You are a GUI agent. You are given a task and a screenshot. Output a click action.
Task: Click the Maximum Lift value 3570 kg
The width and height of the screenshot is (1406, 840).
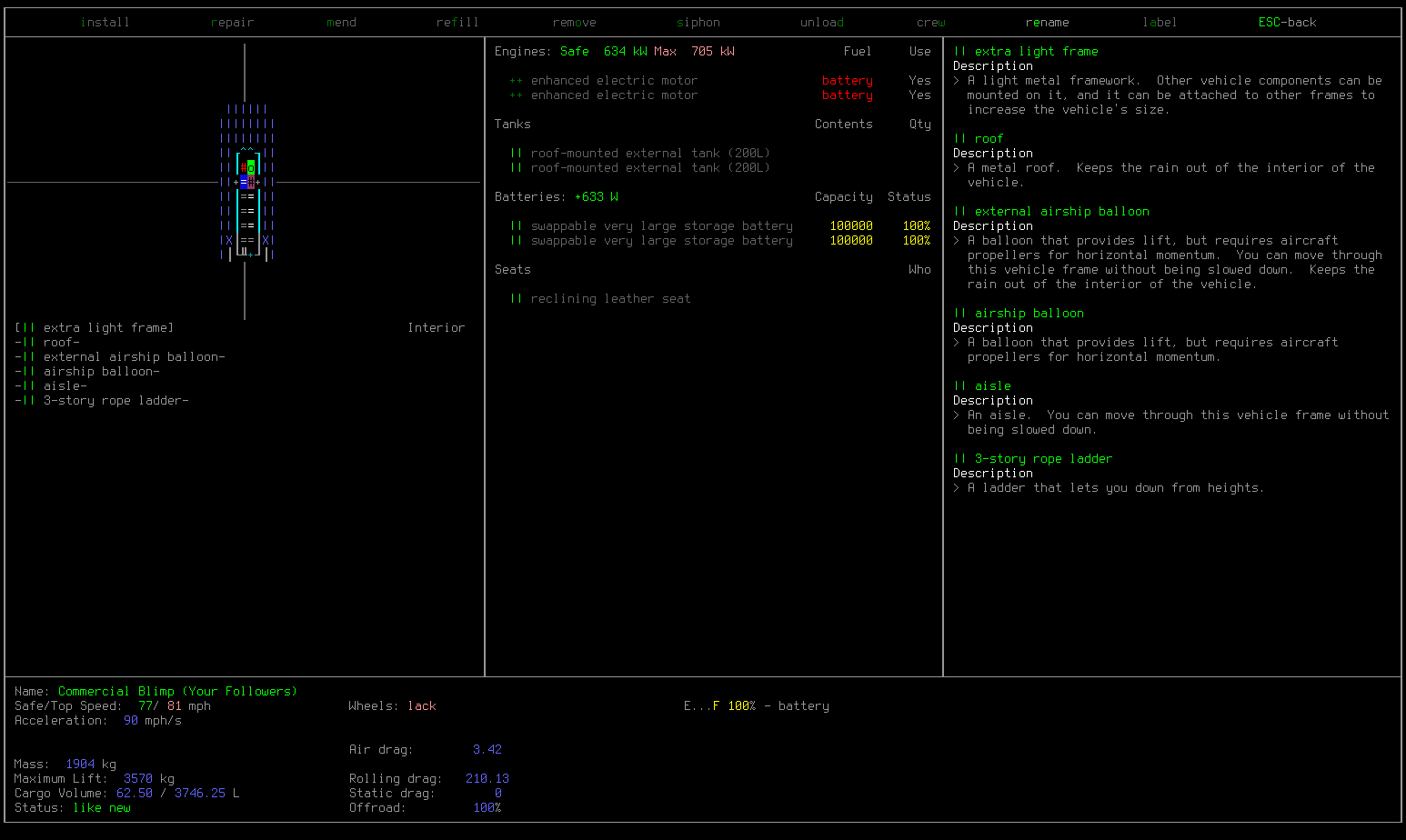(x=148, y=778)
